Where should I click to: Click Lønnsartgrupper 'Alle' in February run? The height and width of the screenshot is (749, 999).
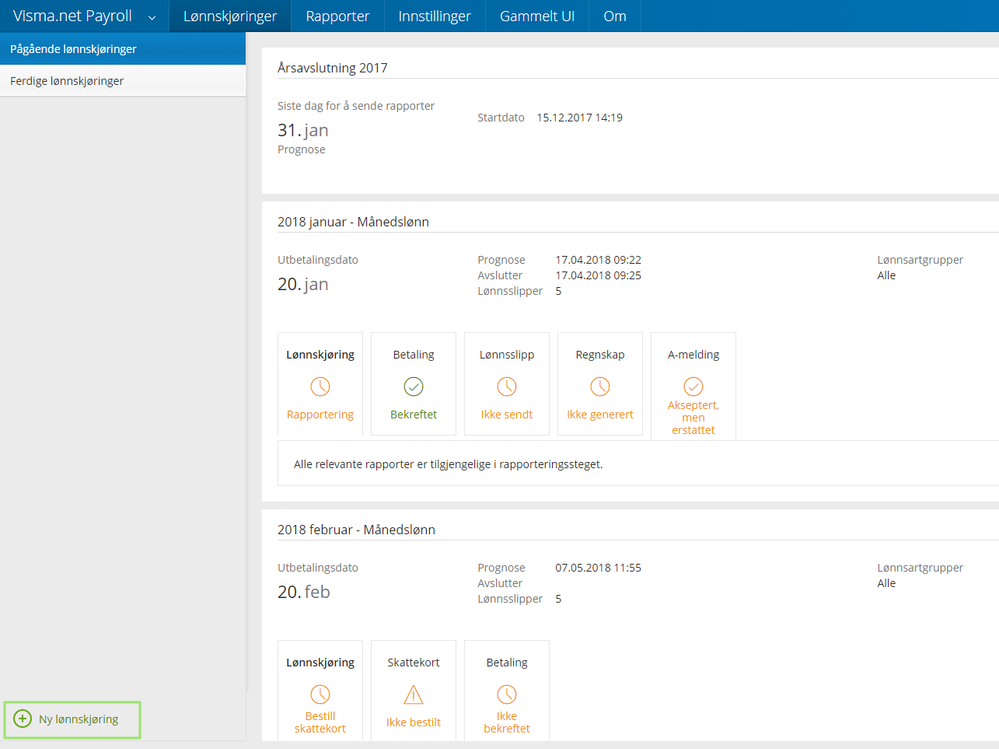(886, 583)
